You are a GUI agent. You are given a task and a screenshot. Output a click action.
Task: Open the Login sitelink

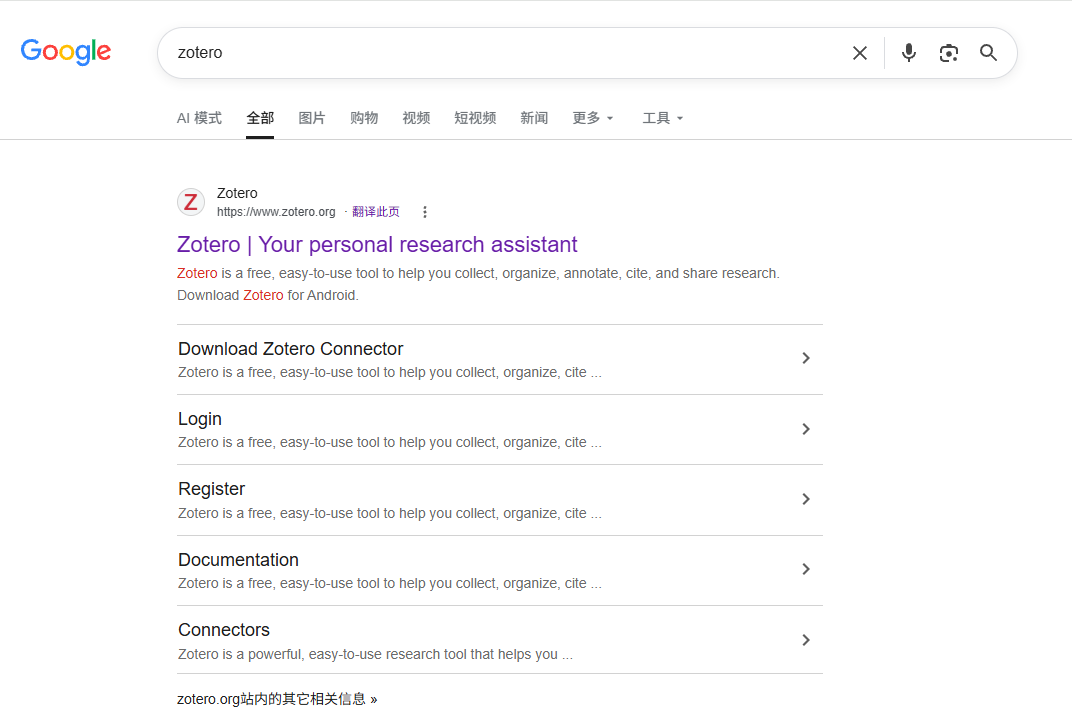coord(200,419)
